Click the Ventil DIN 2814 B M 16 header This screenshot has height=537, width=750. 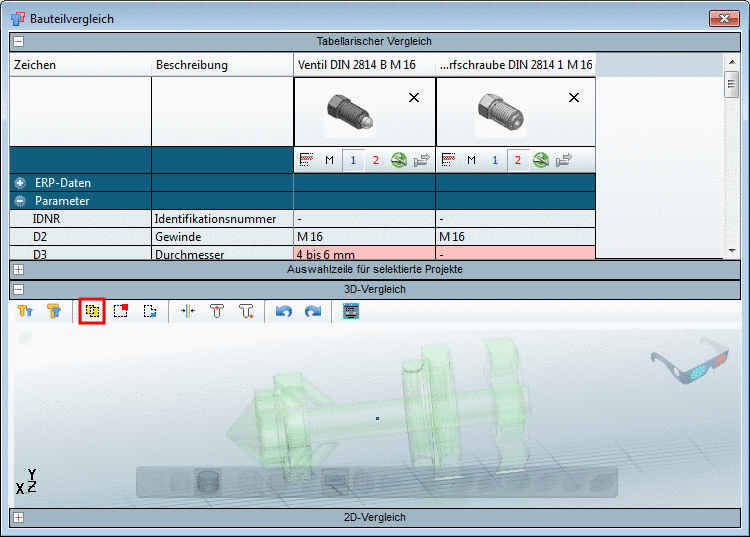364,65
